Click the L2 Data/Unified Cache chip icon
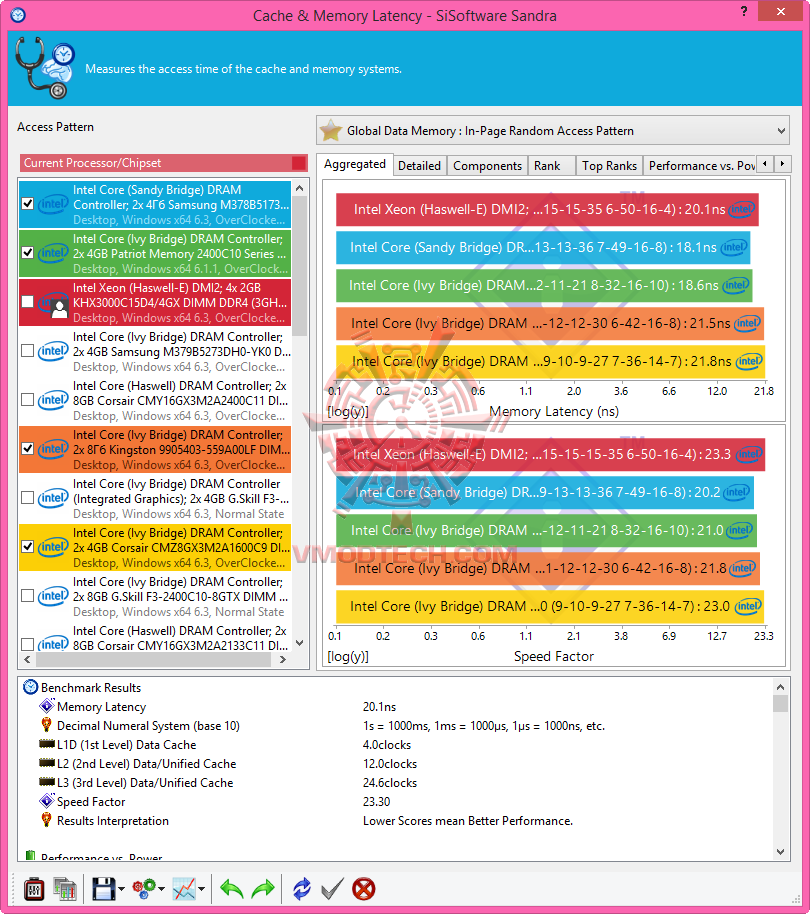 coord(47,763)
